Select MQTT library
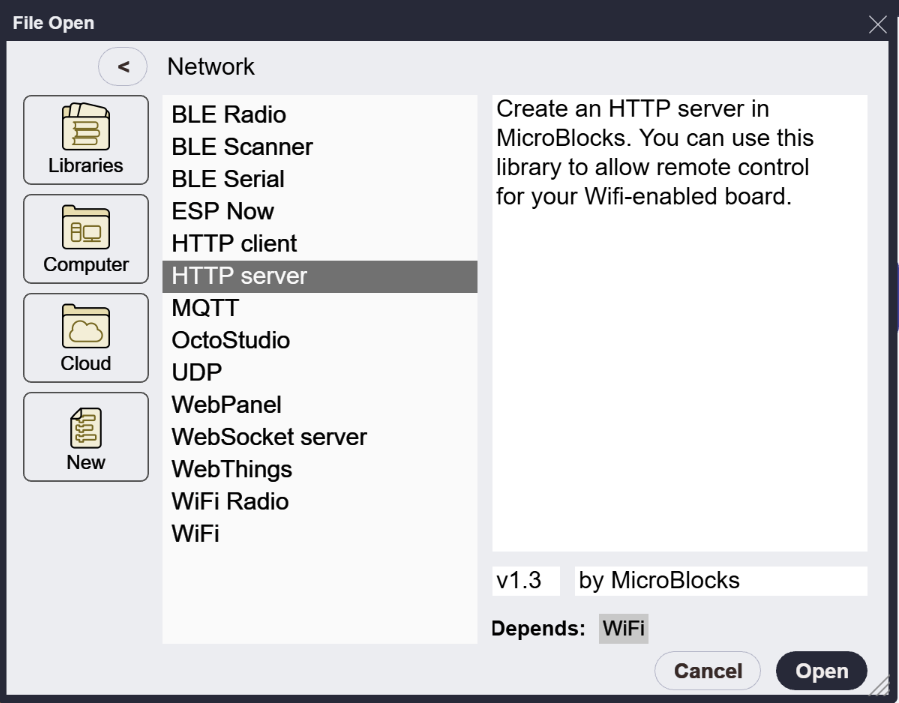 pyautogui.click(x=320, y=308)
